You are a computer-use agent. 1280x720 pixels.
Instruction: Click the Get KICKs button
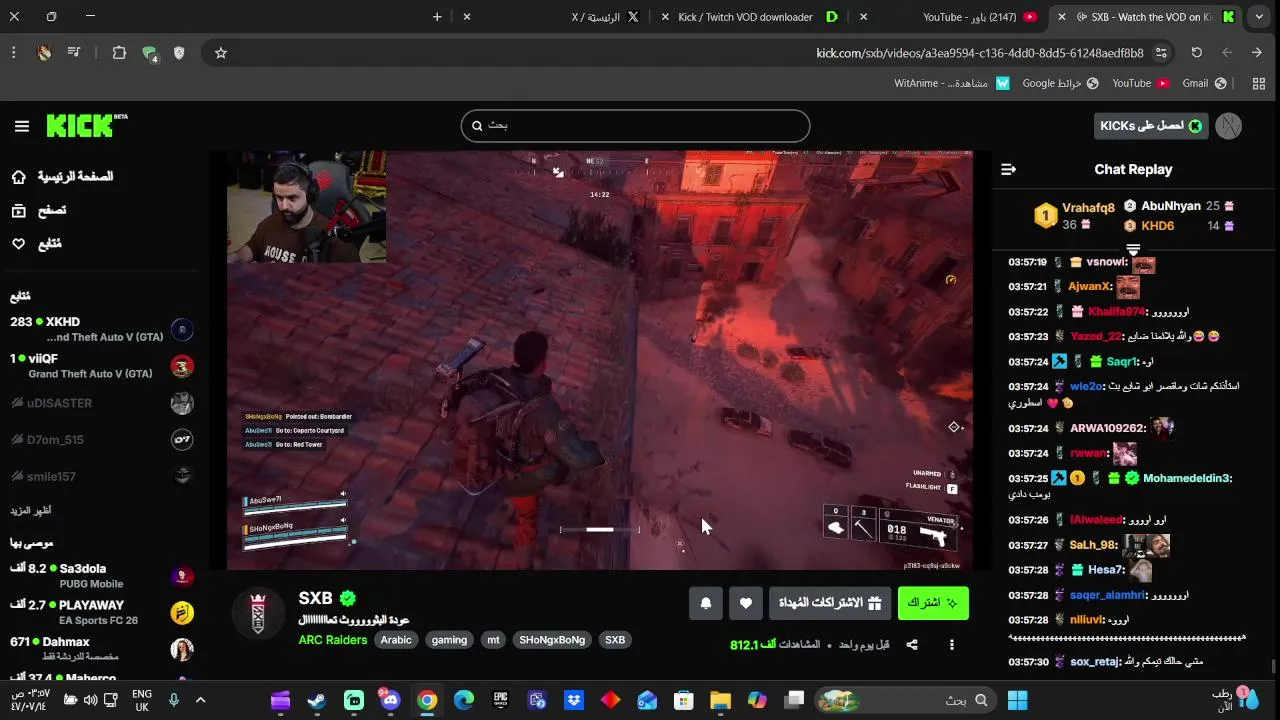(1151, 126)
